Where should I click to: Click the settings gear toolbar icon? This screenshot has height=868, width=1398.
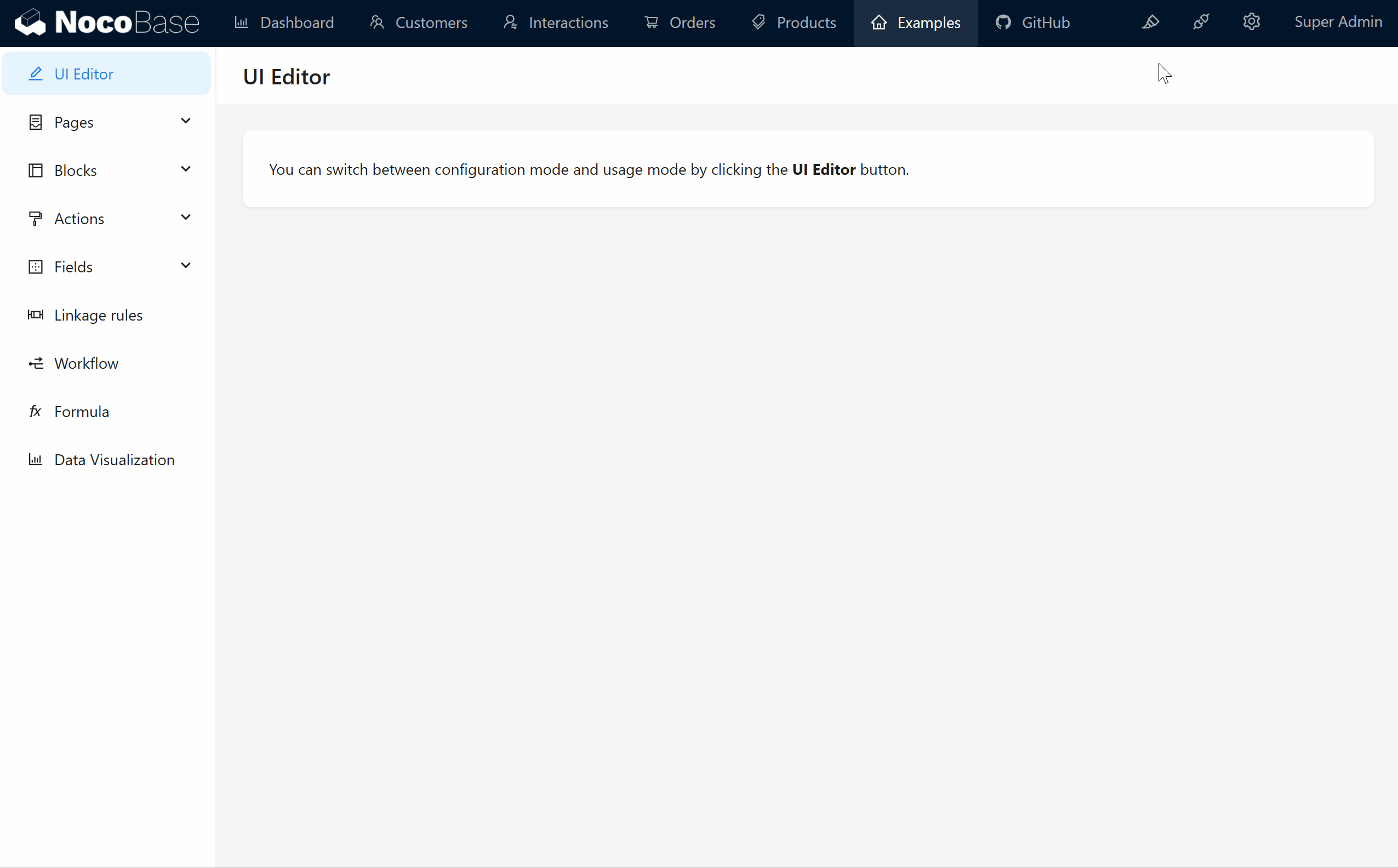coord(1252,22)
